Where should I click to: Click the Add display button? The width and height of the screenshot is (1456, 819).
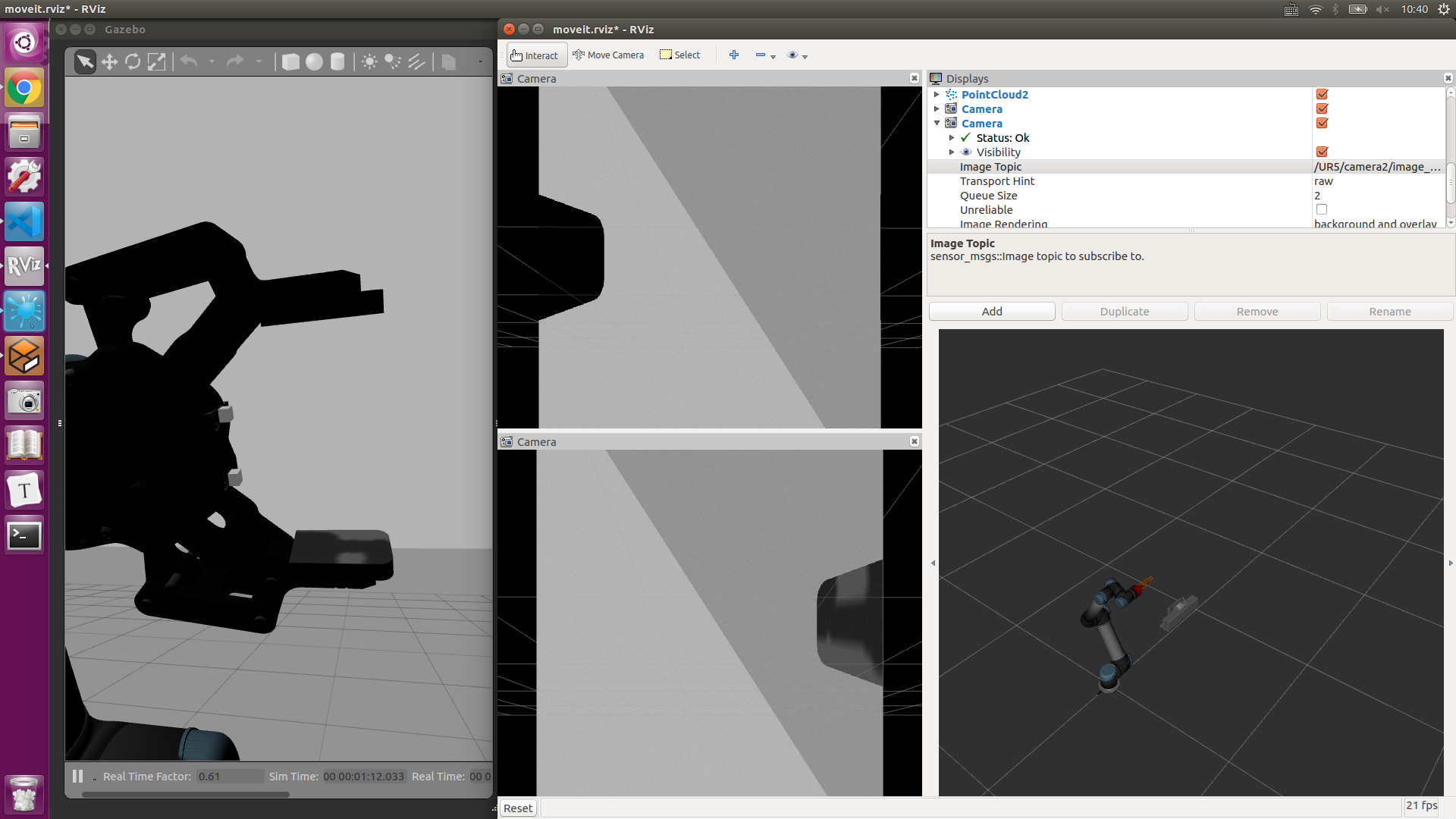(992, 312)
